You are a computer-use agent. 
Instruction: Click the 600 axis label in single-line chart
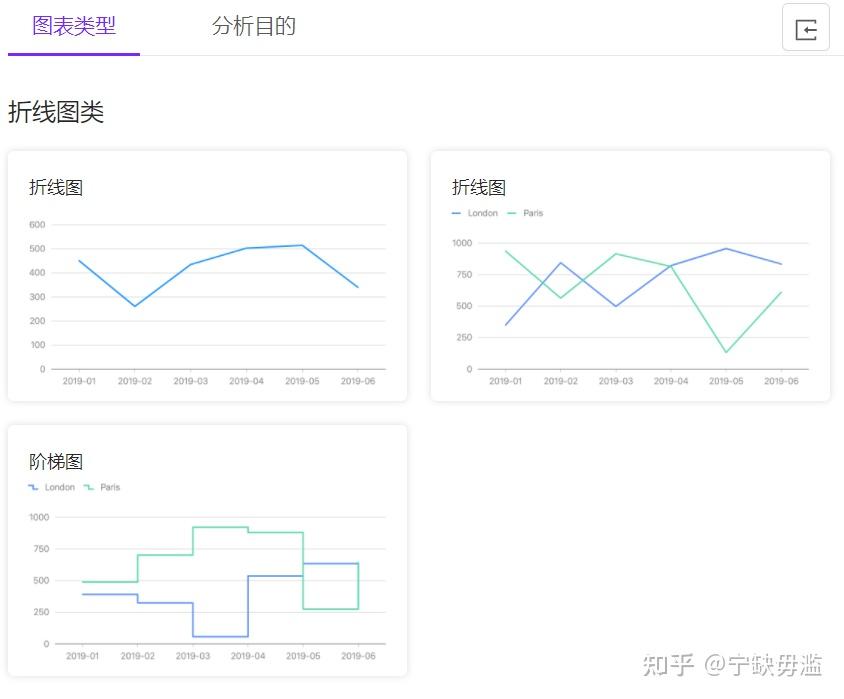tap(37, 225)
